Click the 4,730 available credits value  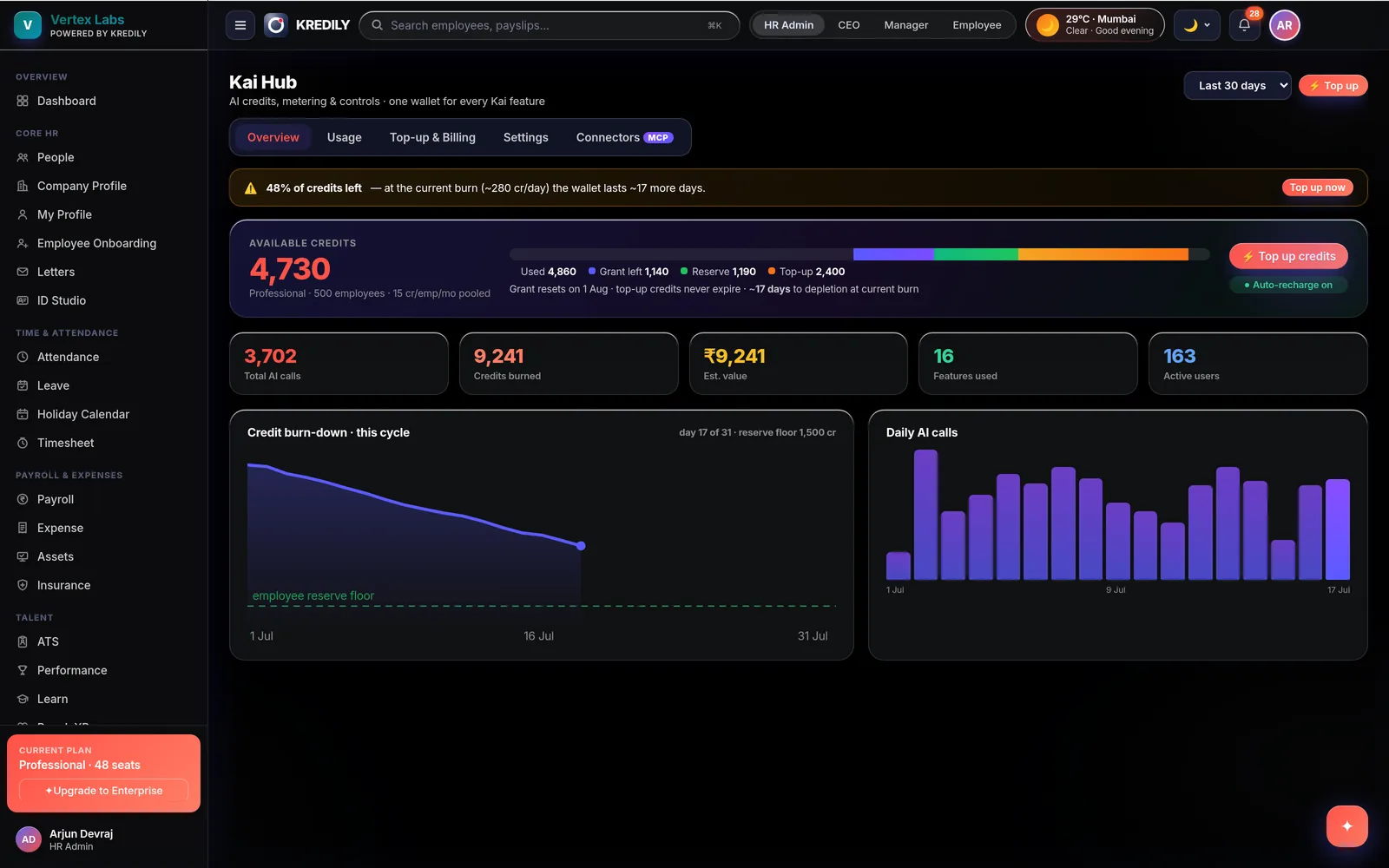(290, 269)
